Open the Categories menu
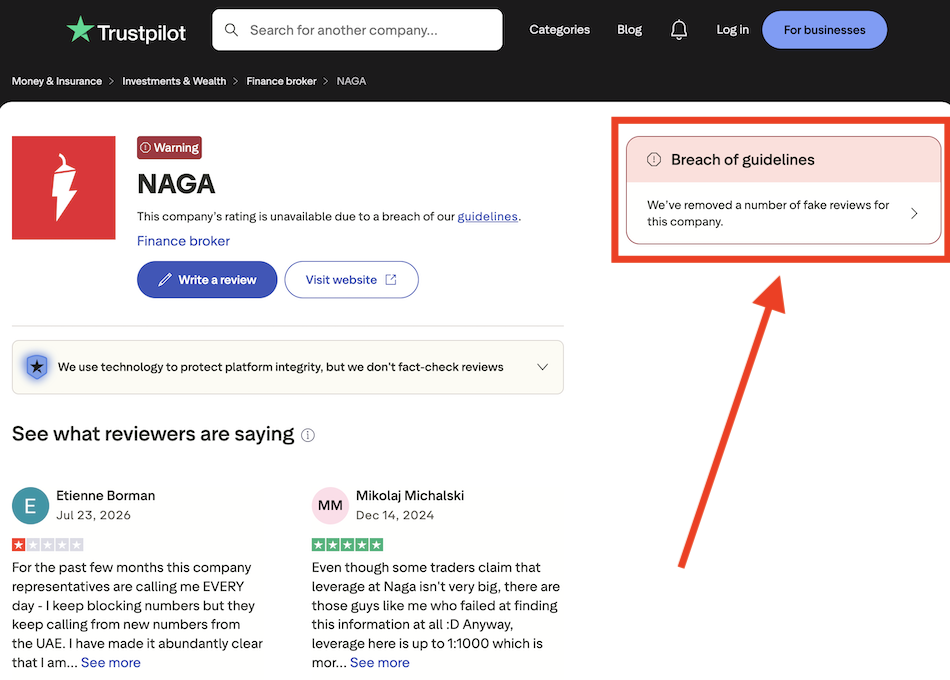The image size is (950, 680). click(559, 30)
